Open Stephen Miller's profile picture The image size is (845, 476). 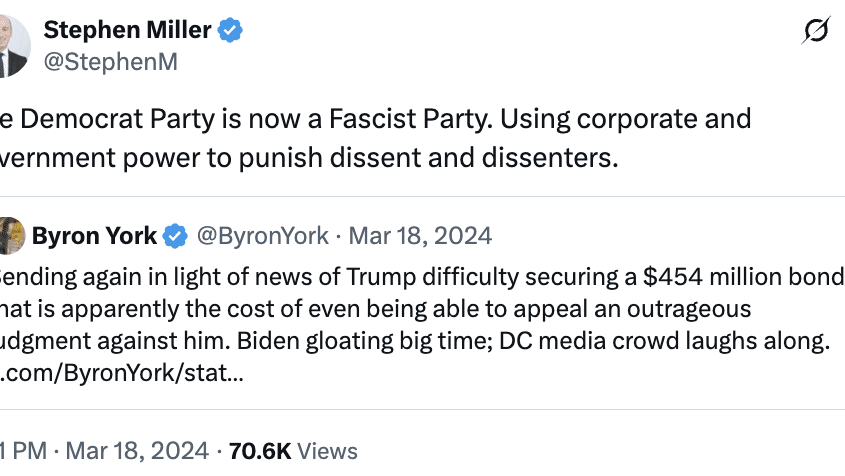tap(14, 45)
